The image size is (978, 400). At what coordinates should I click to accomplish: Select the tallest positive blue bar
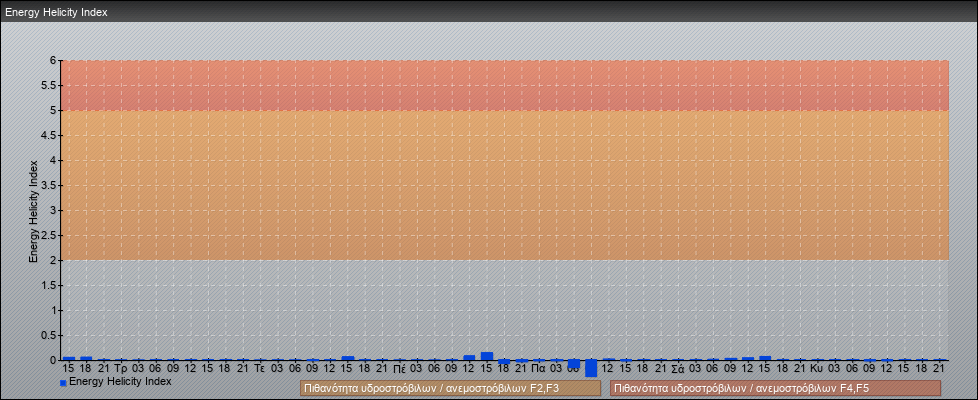487,356
